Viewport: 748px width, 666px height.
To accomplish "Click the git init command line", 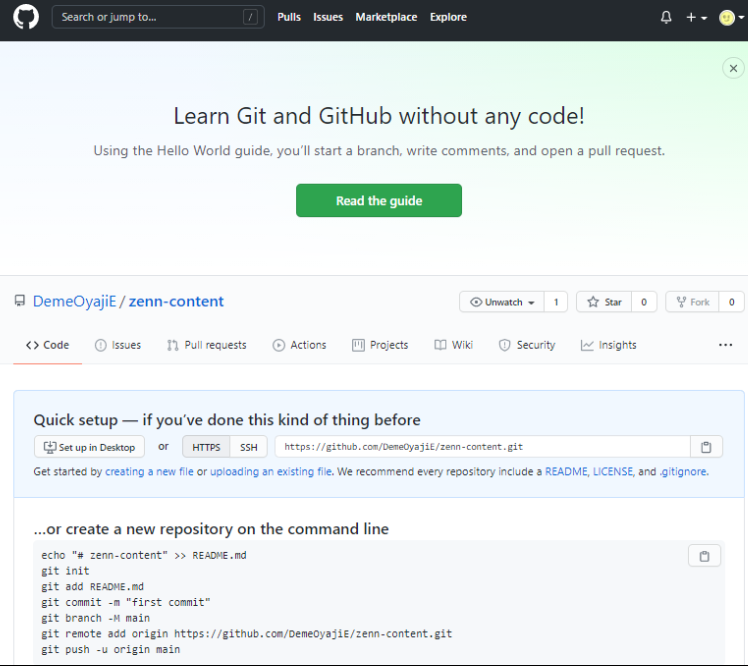I will (x=65, y=571).
